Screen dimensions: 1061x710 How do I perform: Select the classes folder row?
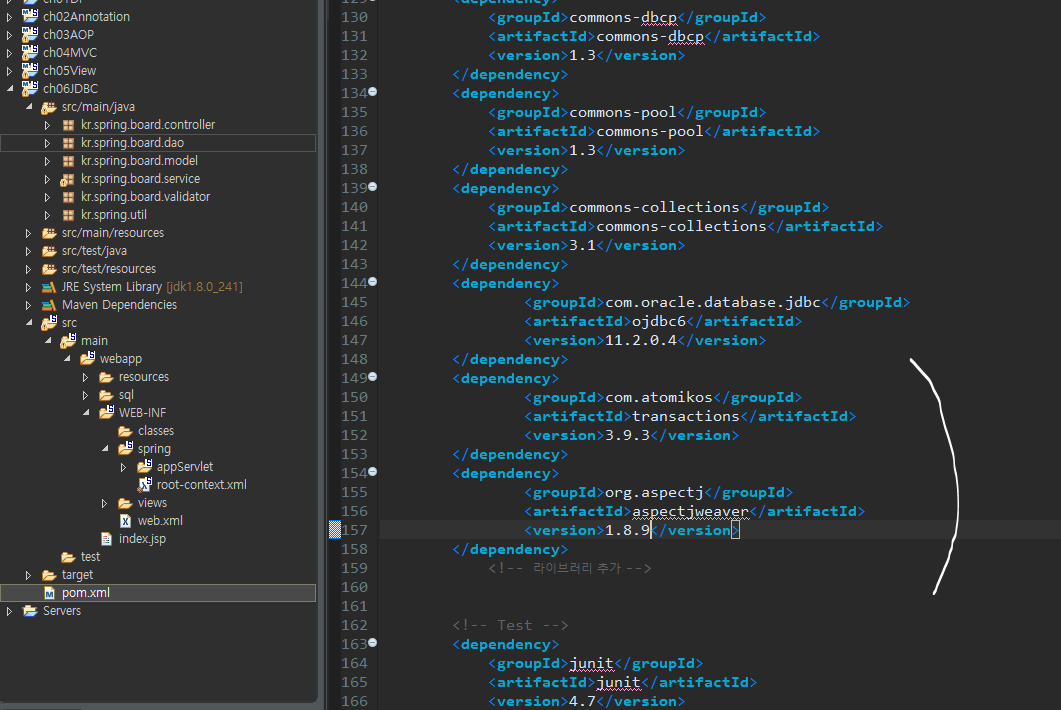(156, 430)
